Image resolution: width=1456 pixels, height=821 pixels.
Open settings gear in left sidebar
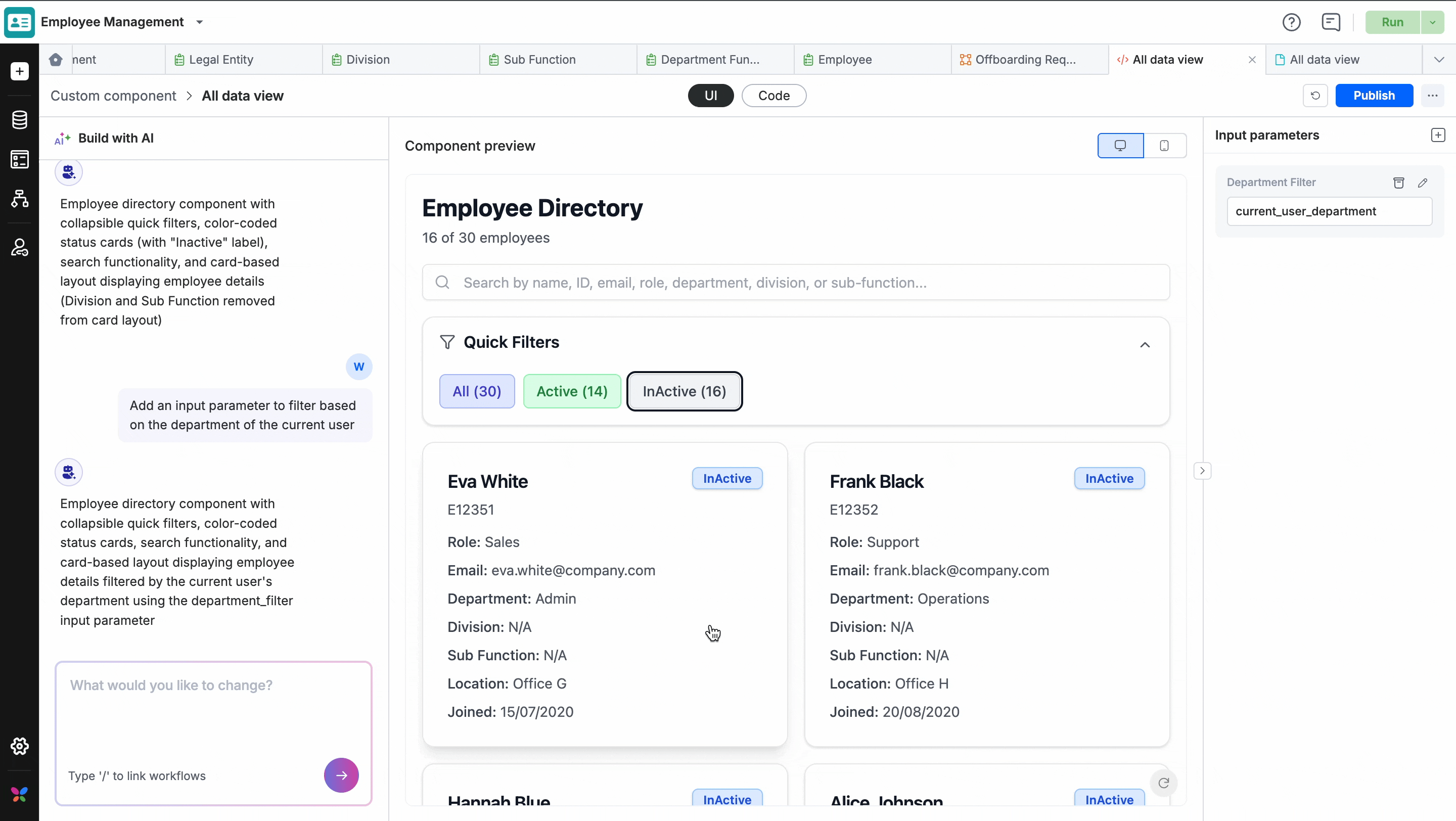[20, 746]
